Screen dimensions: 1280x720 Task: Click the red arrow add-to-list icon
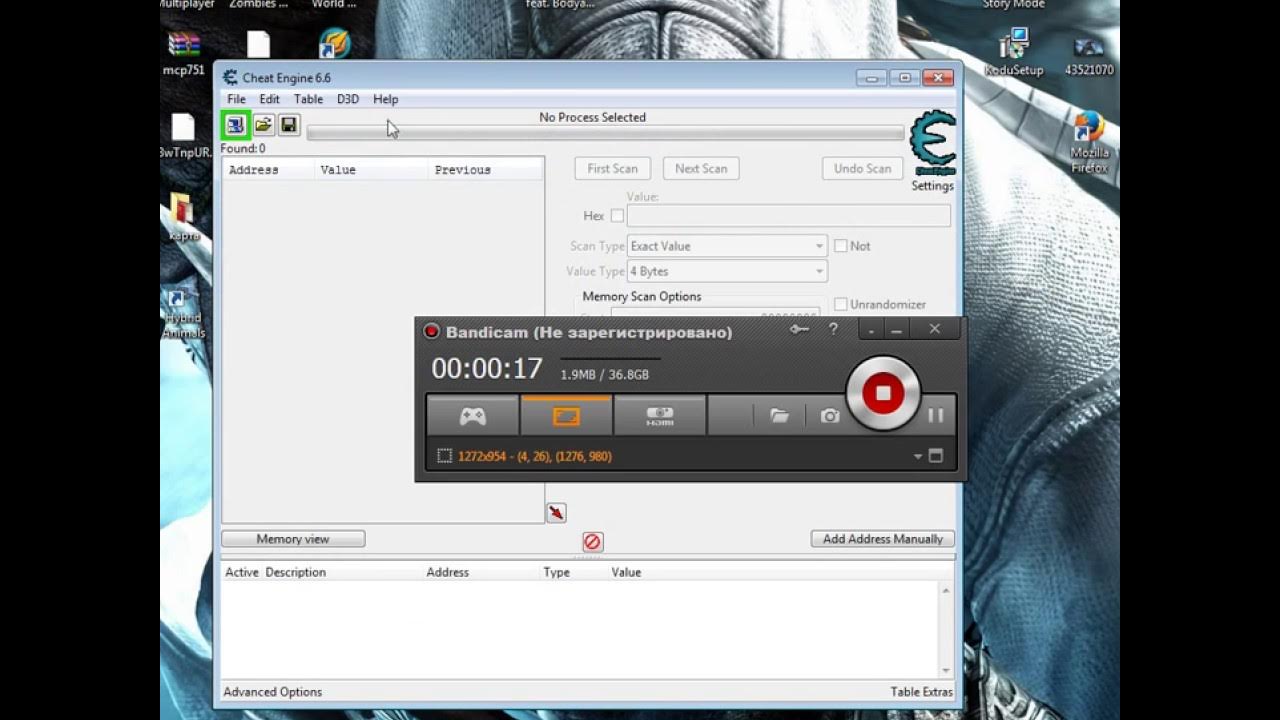tap(557, 513)
